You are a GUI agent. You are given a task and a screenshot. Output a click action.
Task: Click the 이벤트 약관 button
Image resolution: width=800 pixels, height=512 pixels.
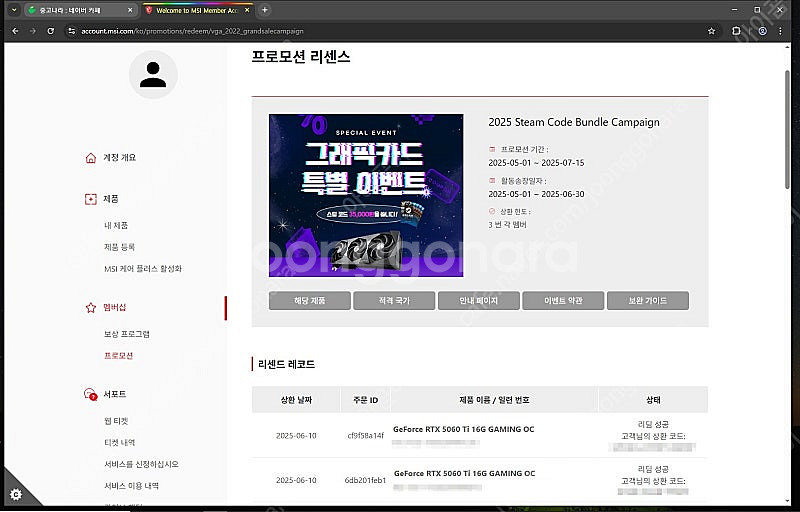[x=563, y=301]
